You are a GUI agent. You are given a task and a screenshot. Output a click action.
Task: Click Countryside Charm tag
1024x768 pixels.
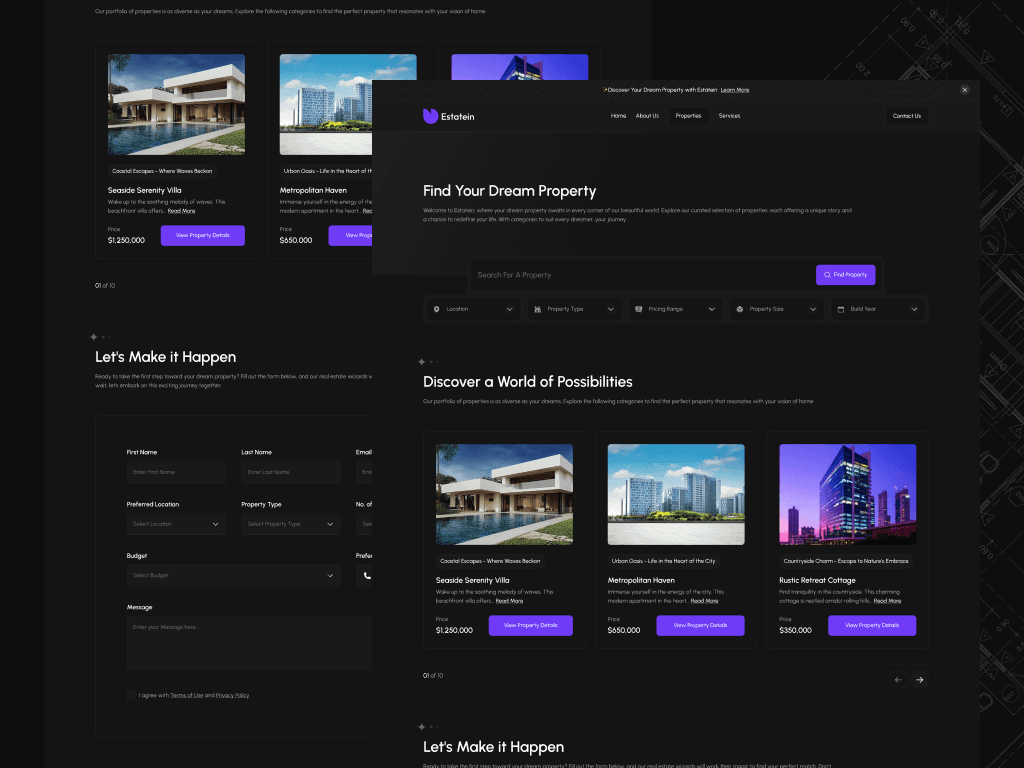[x=846, y=561]
